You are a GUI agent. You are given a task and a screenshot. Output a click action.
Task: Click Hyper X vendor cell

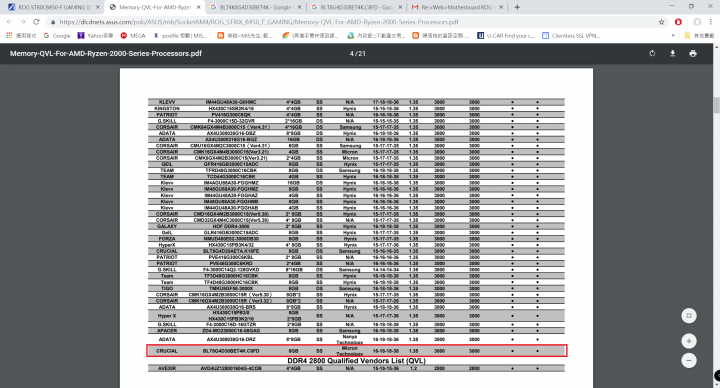[x=167, y=316]
